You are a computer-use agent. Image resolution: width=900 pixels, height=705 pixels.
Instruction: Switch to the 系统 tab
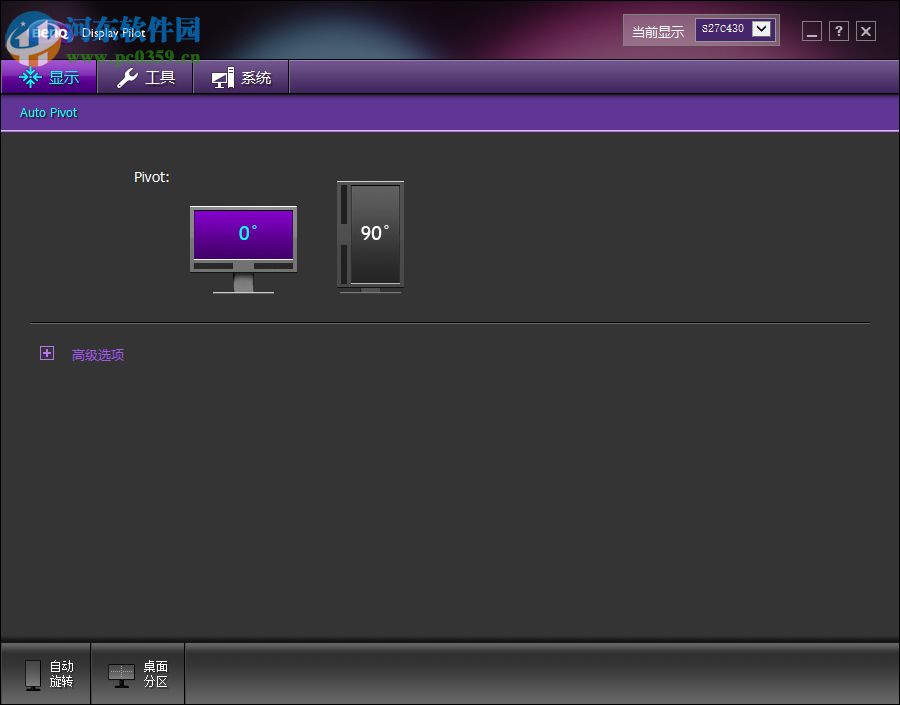click(x=241, y=76)
